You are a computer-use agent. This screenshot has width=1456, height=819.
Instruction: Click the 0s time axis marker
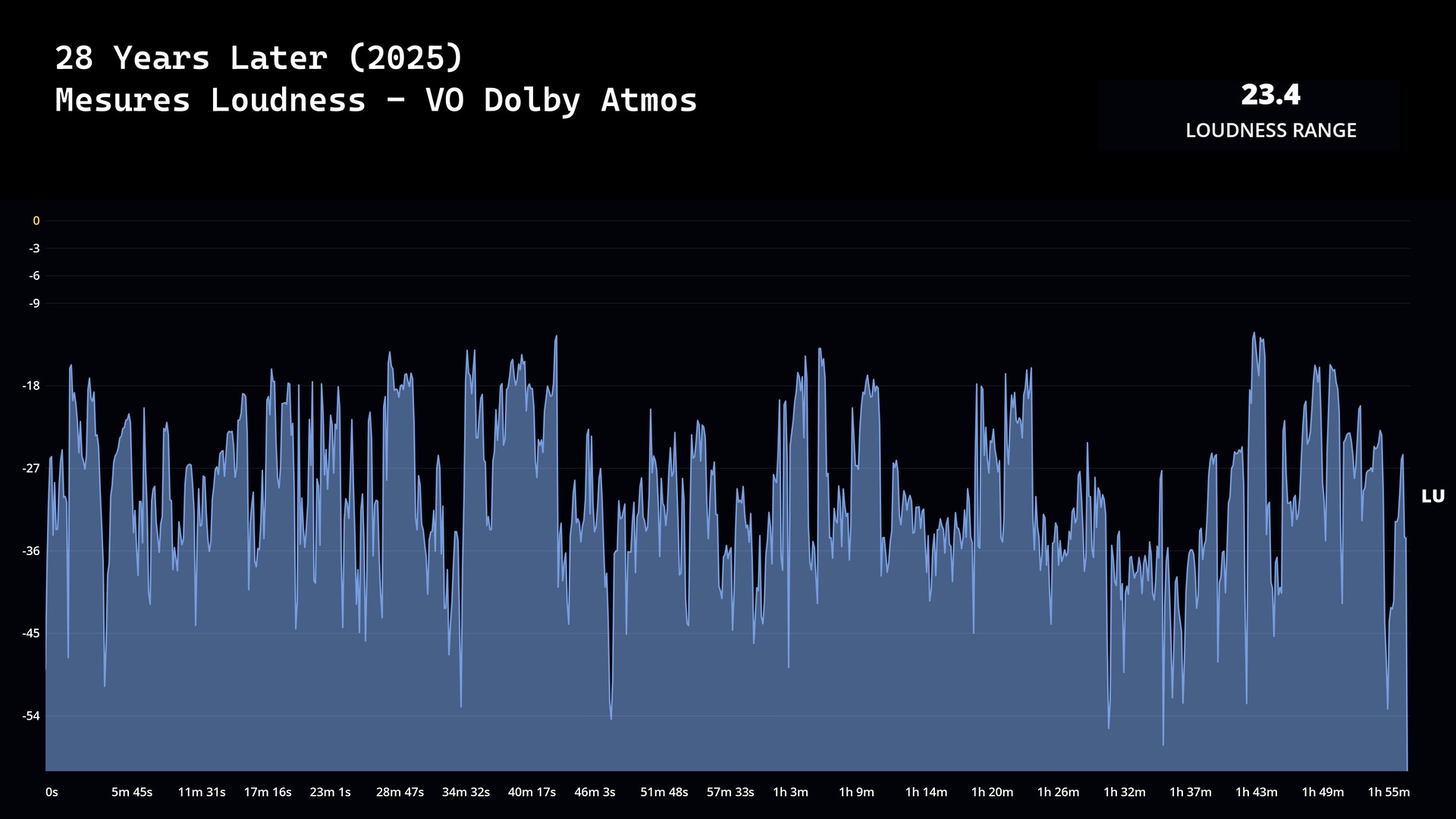pos(52,792)
